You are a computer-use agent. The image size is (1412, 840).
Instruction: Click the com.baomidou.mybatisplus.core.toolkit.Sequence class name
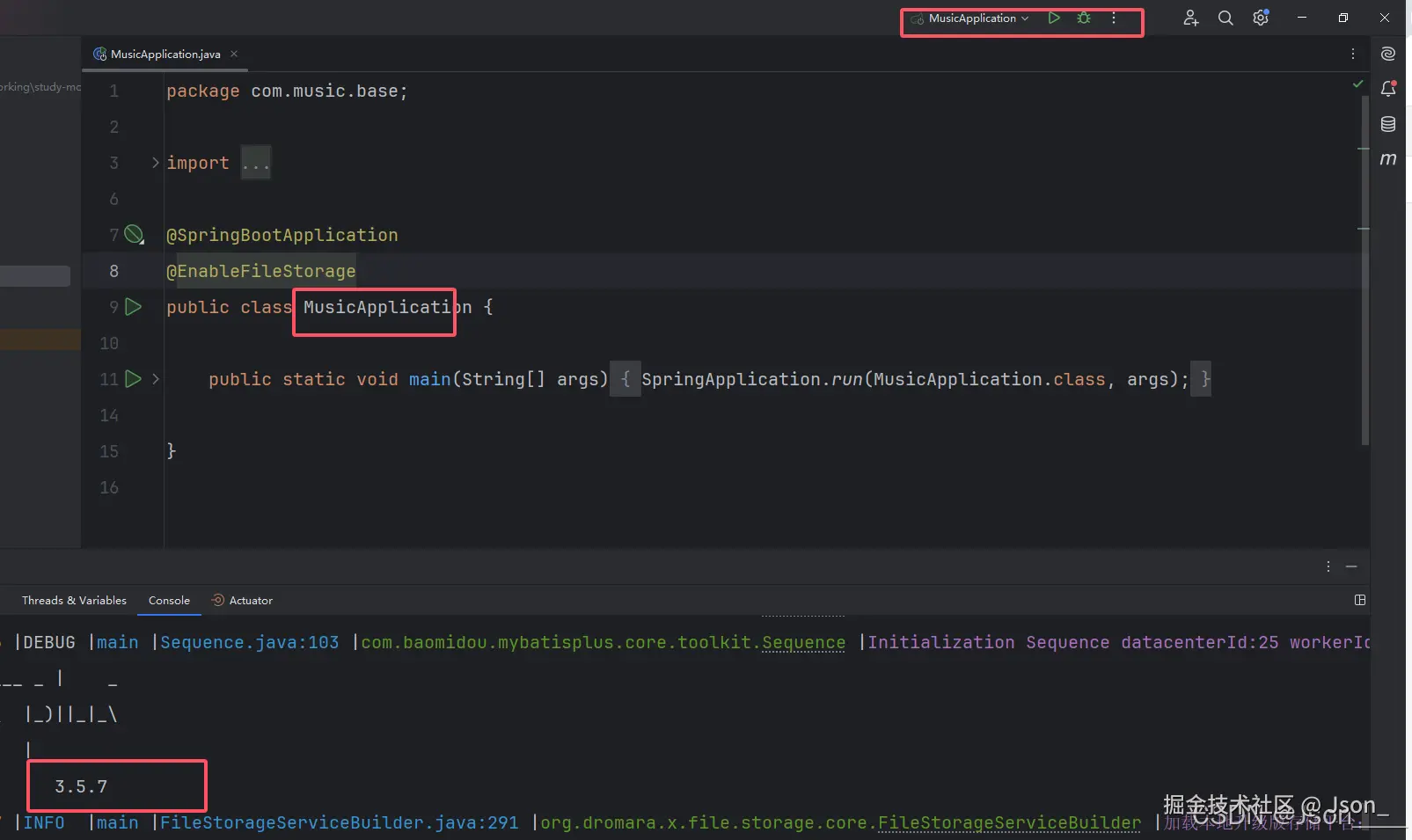click(604, 642)
